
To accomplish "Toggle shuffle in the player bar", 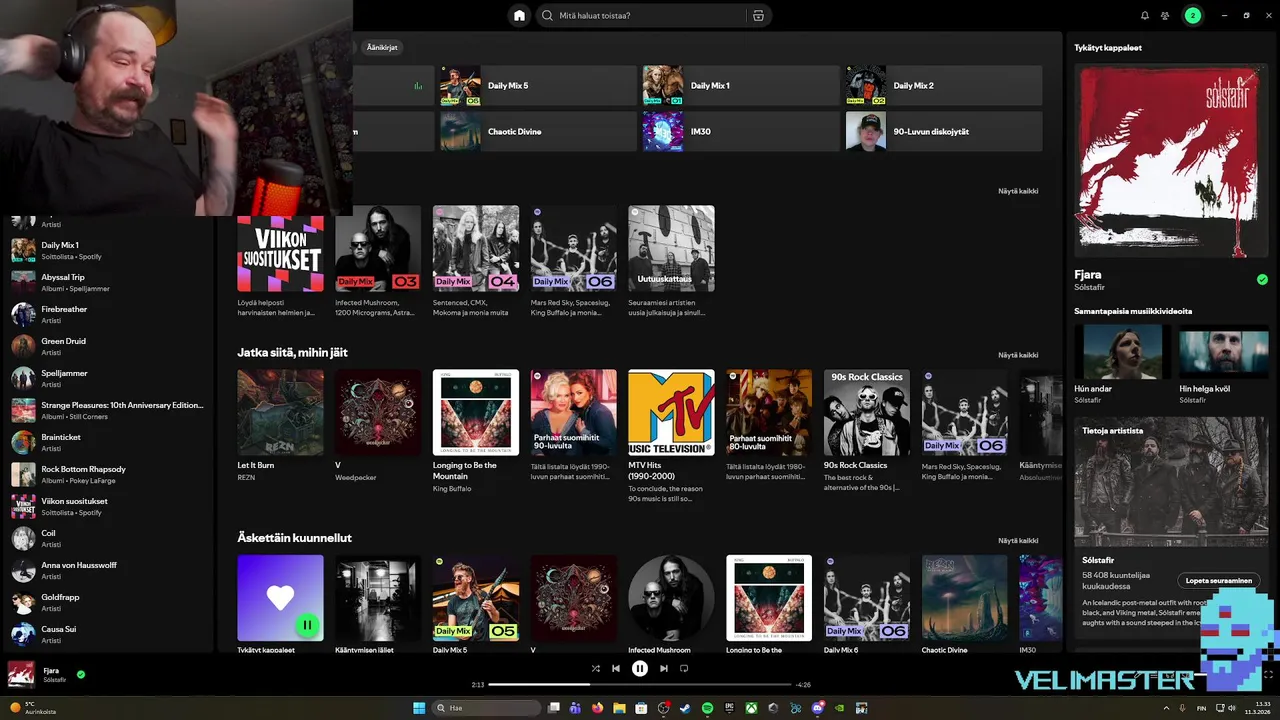I will click(595, 668).
